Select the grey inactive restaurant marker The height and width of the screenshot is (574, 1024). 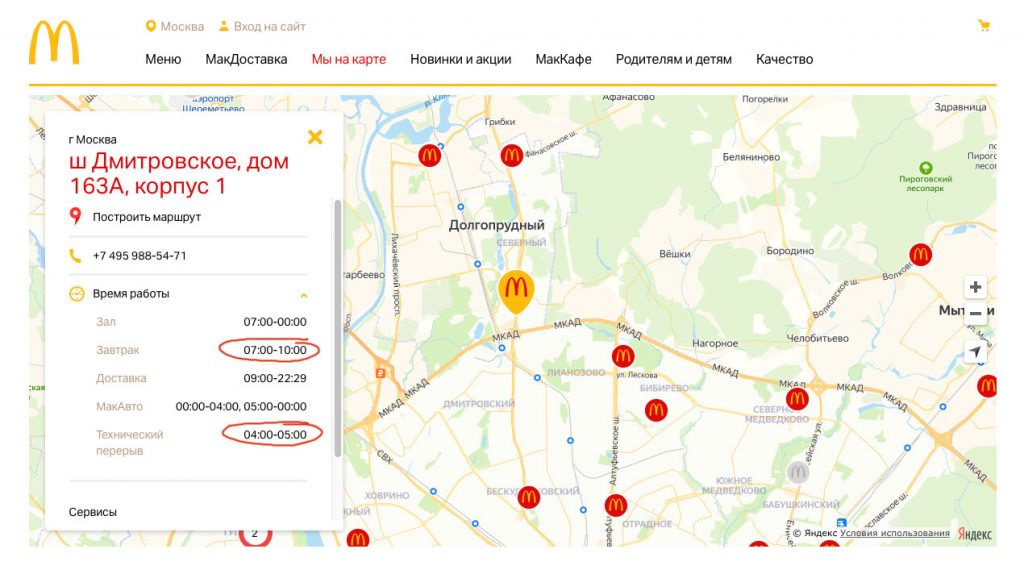tap(797, 472)
